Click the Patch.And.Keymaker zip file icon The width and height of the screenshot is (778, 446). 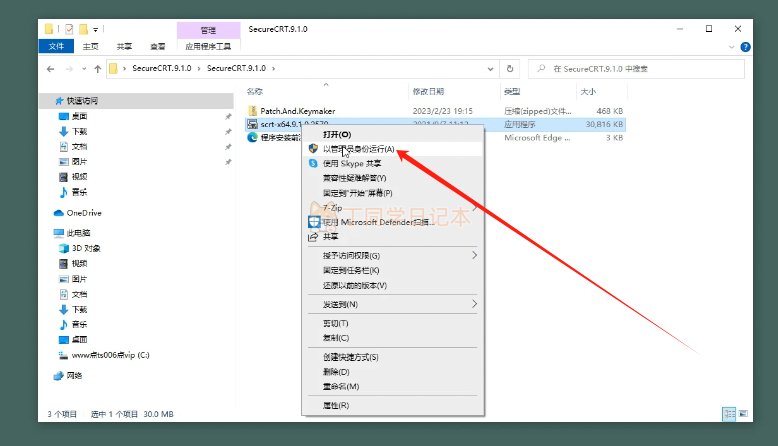[x=253, y=111]
